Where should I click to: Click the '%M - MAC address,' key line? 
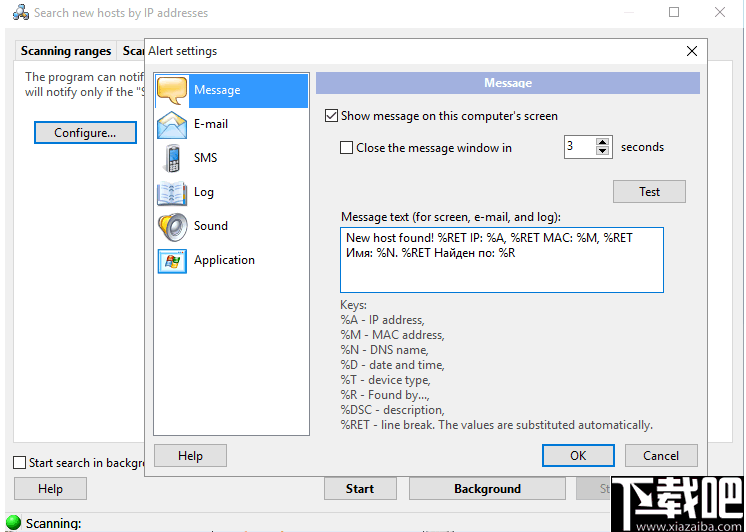tap(392, 335)
